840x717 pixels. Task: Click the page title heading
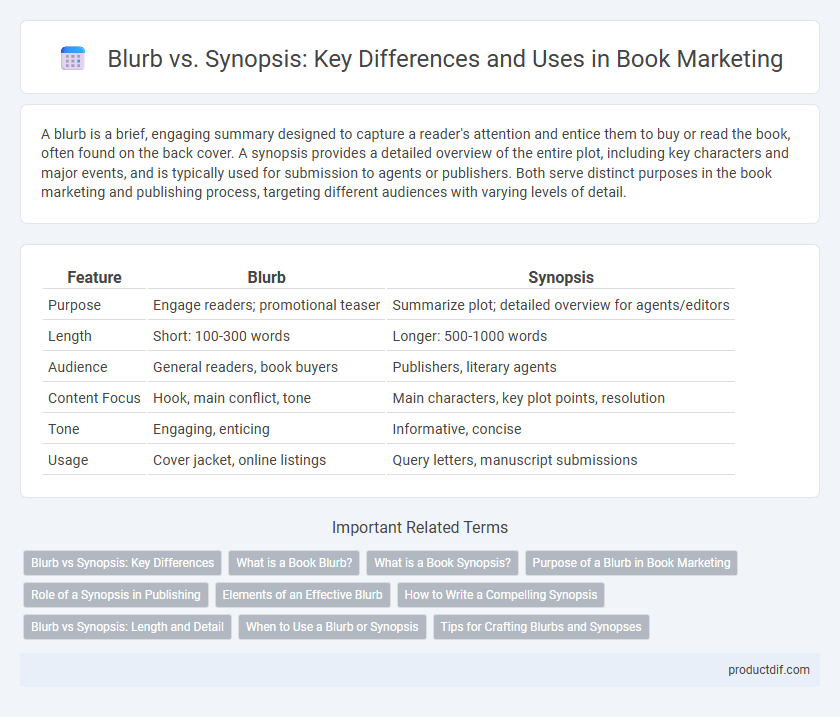click(445, 59)
